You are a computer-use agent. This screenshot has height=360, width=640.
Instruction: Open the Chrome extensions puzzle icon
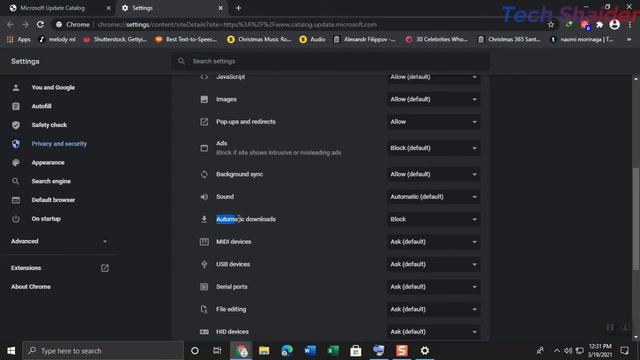600,24
